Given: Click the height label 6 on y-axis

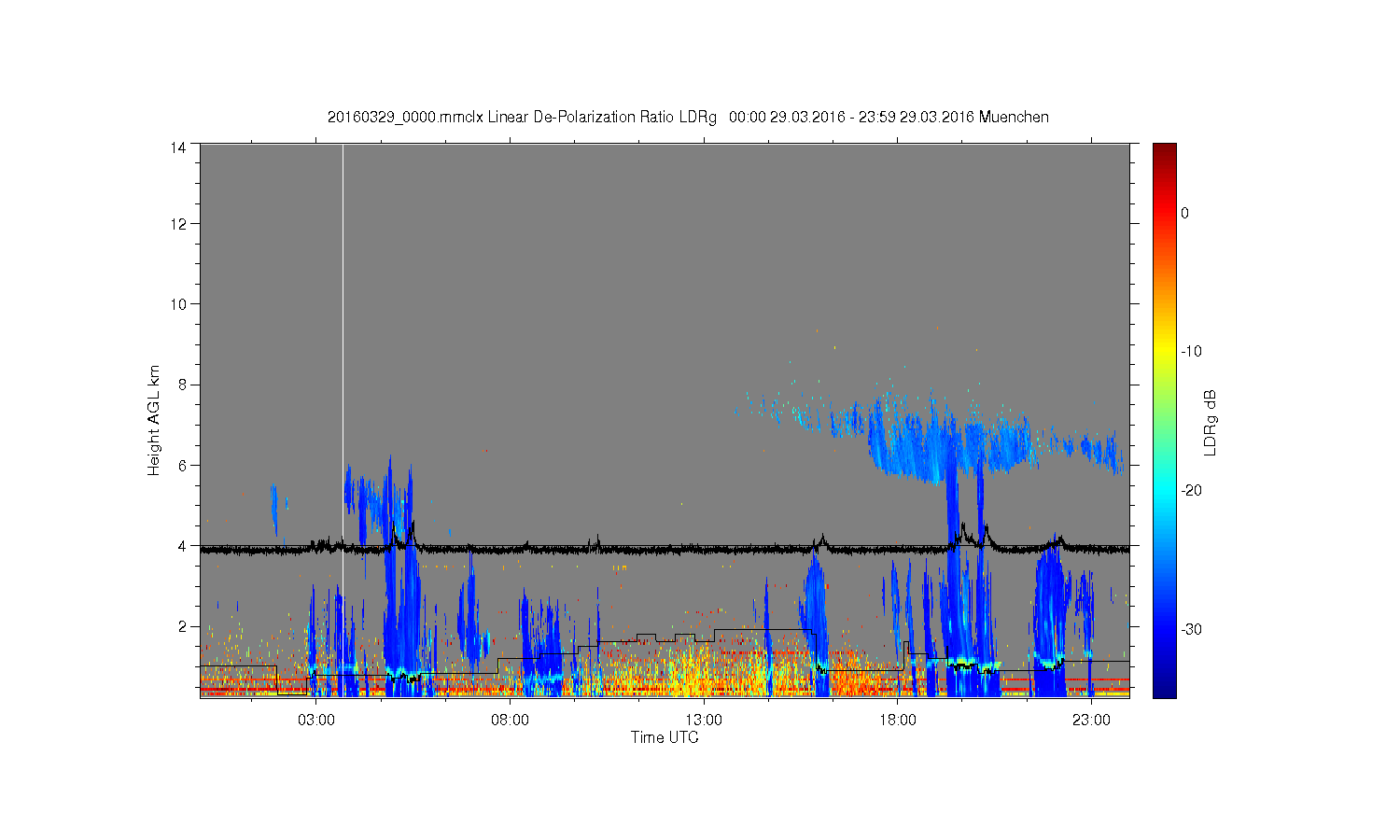Looking at the screenshot, I should pyautogui.click(x=182, y=465).
